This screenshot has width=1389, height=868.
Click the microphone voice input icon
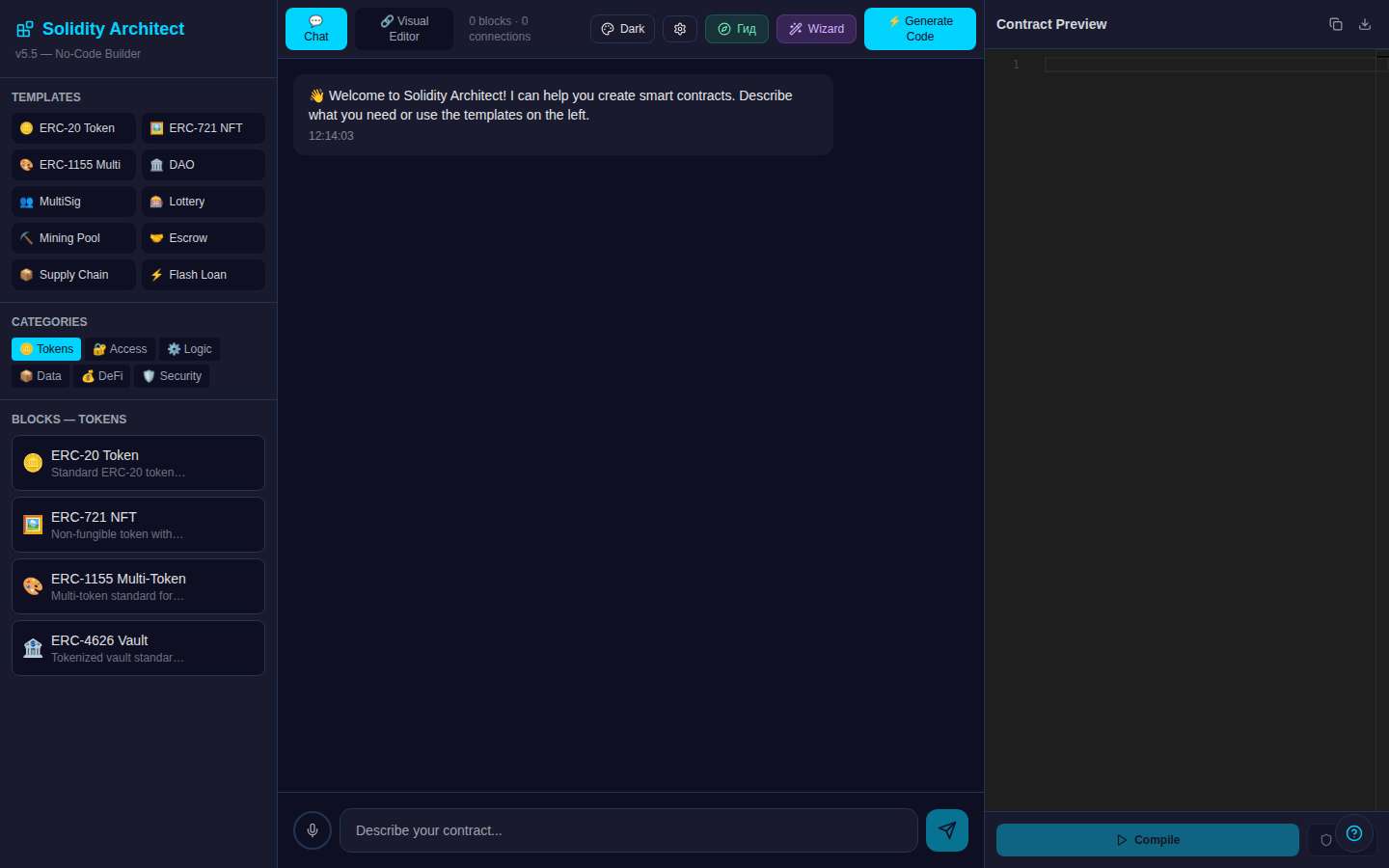313,830
